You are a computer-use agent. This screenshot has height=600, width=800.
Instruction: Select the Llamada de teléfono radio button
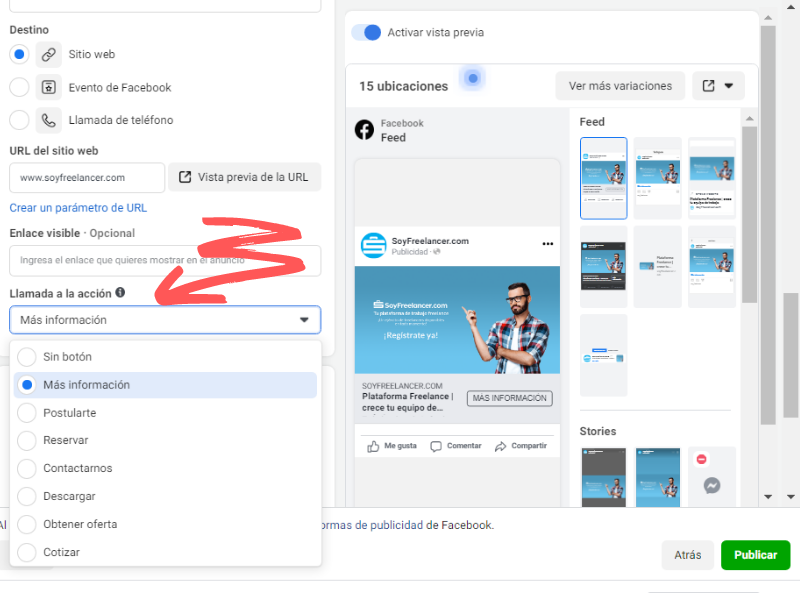point(19,120)
